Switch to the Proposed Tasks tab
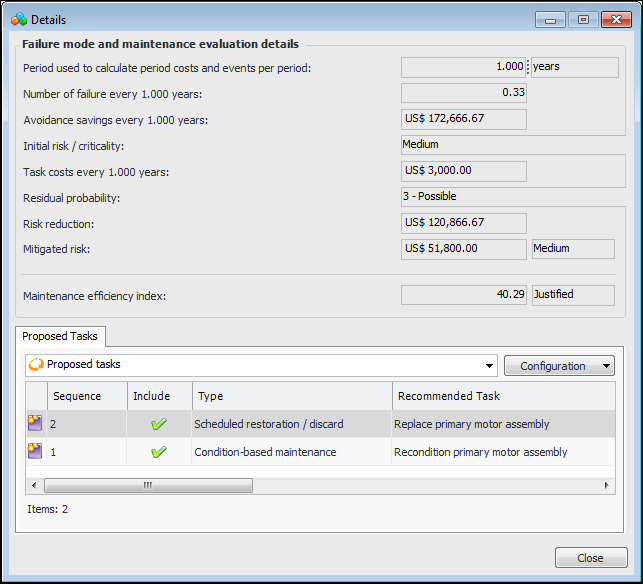Screen dimensions: 643x584 click(x=60, y=336)
